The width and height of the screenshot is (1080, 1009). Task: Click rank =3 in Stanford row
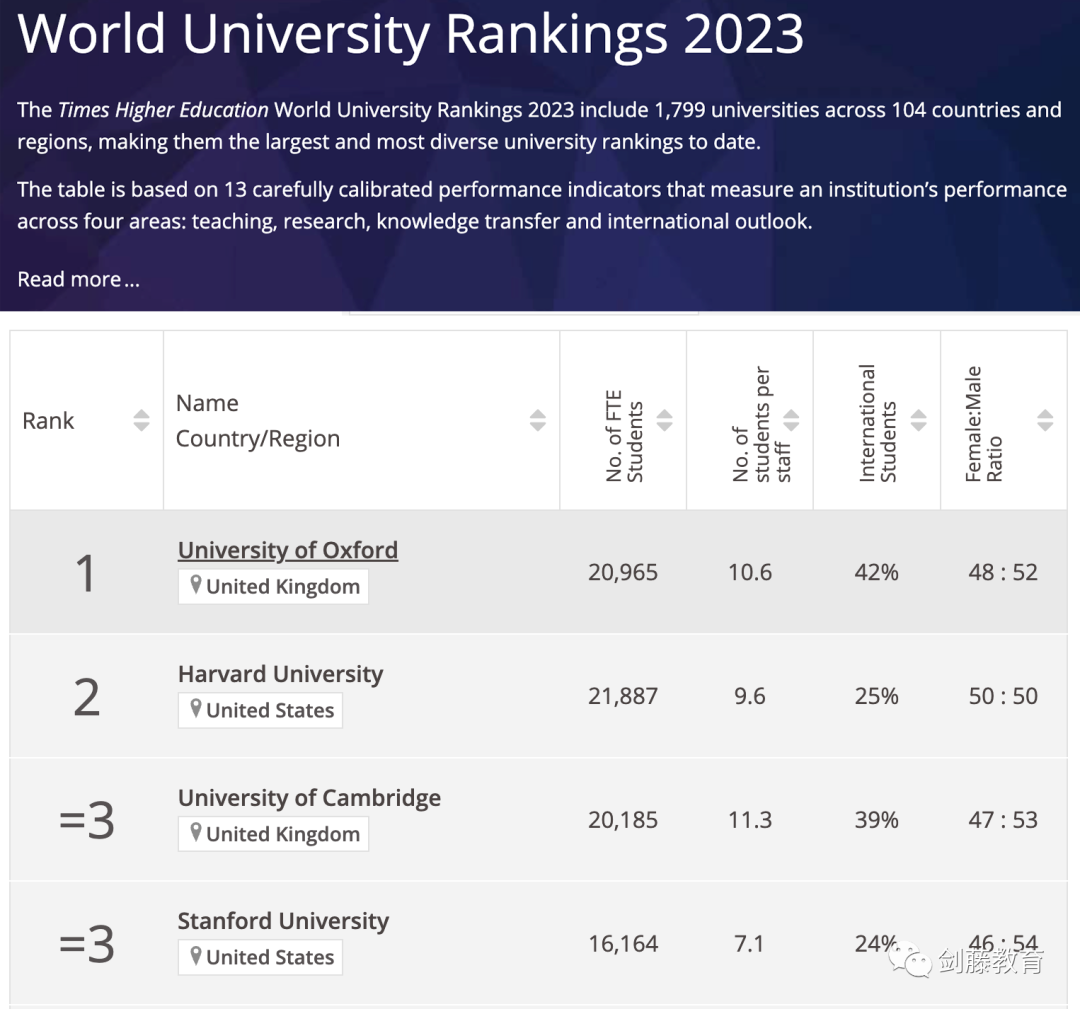click(87, 944)
